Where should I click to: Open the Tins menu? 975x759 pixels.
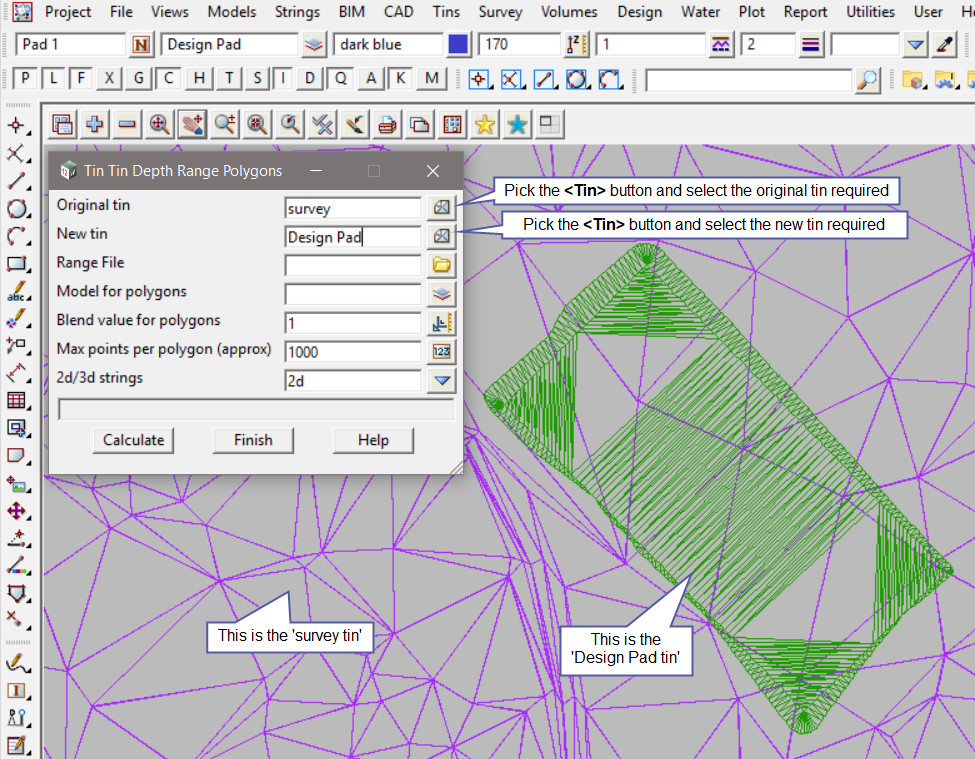pyautogui.click(x=446, y=12)
